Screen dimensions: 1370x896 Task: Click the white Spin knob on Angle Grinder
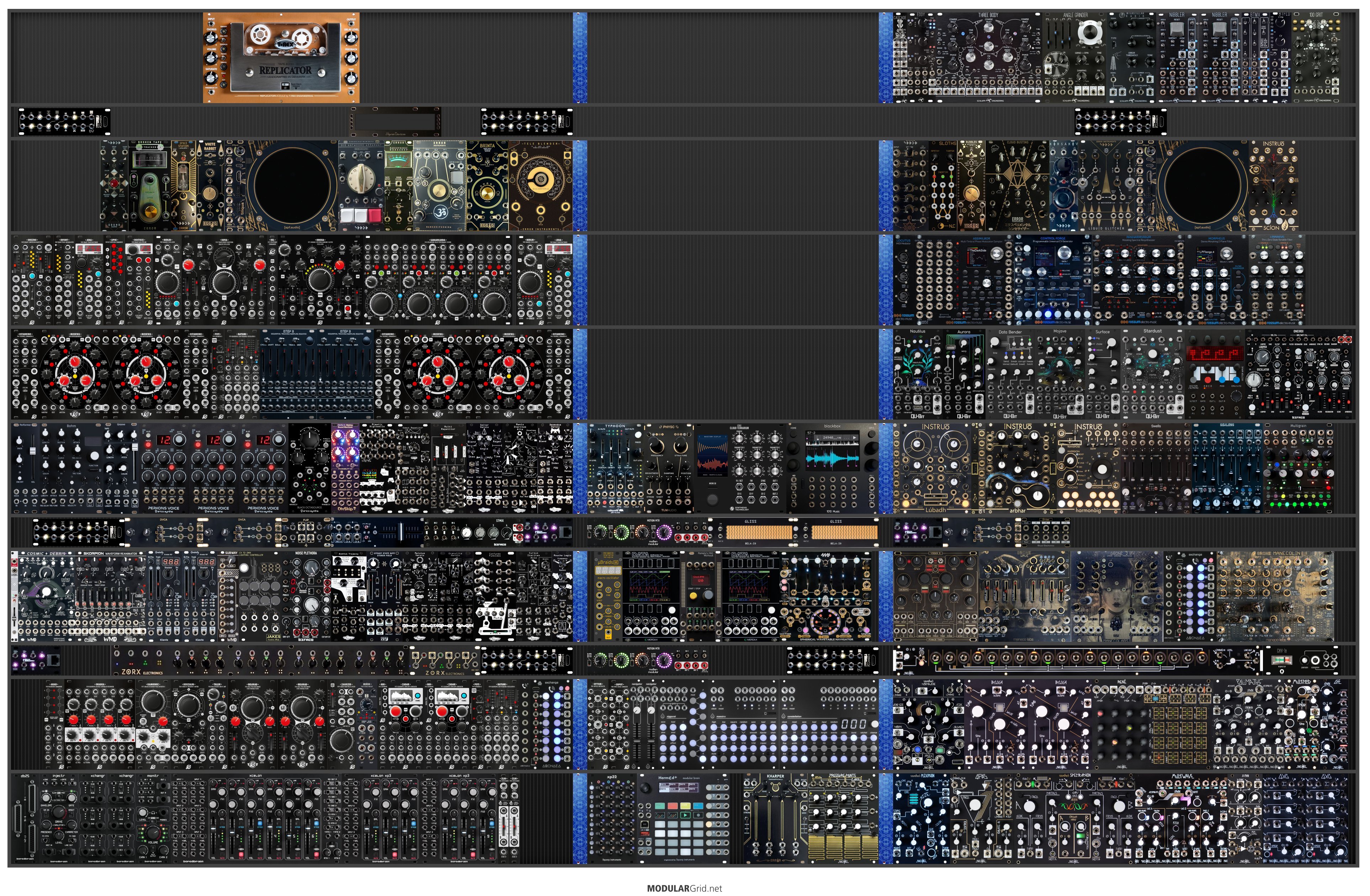point(1090,32)
